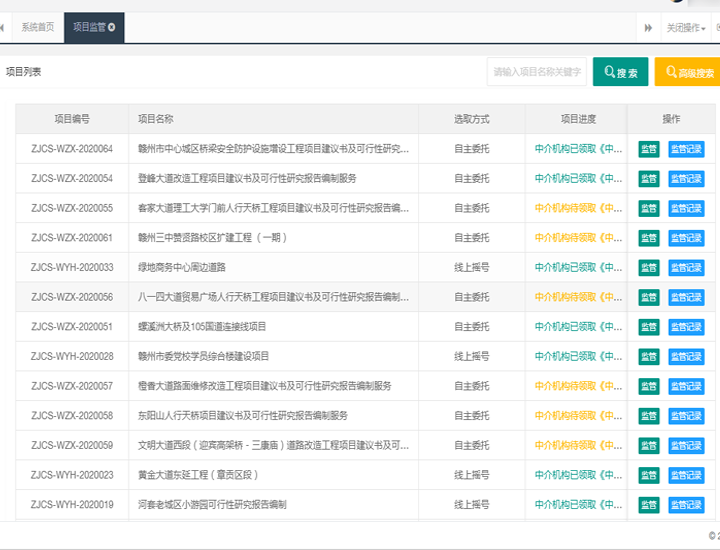Click project name 绿地商务中心周边道路
This screenshot has height=550, width=720.
182,267
